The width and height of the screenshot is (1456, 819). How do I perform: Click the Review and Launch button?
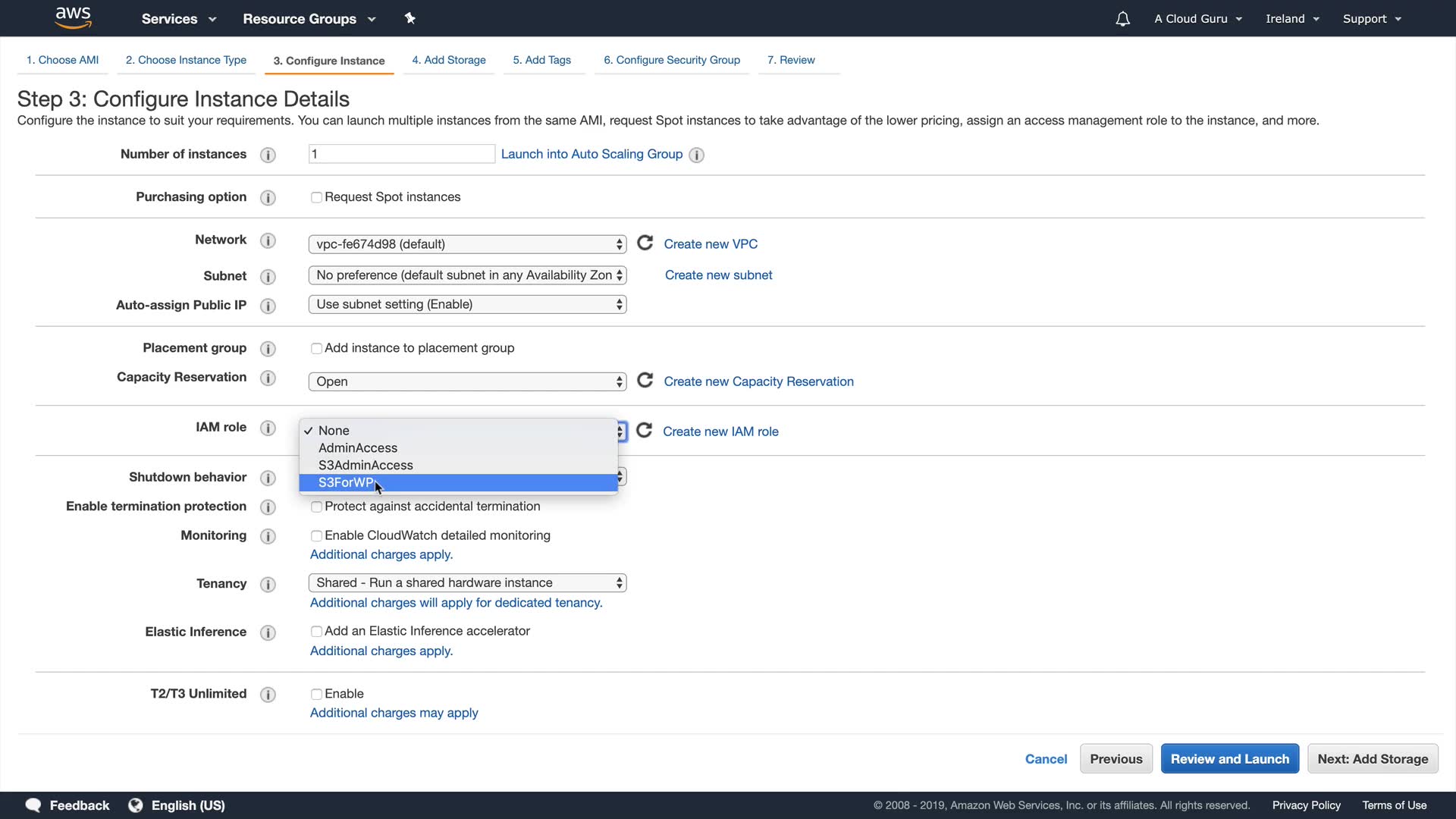pyautogui.click(x=1229, y=758)
